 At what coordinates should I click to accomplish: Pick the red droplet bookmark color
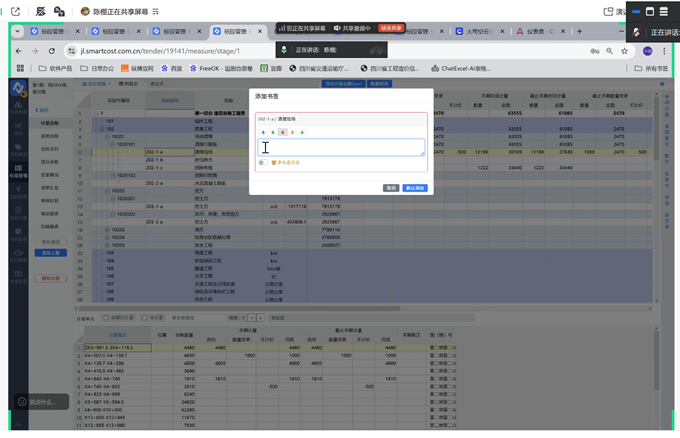(x=283, y=132)
